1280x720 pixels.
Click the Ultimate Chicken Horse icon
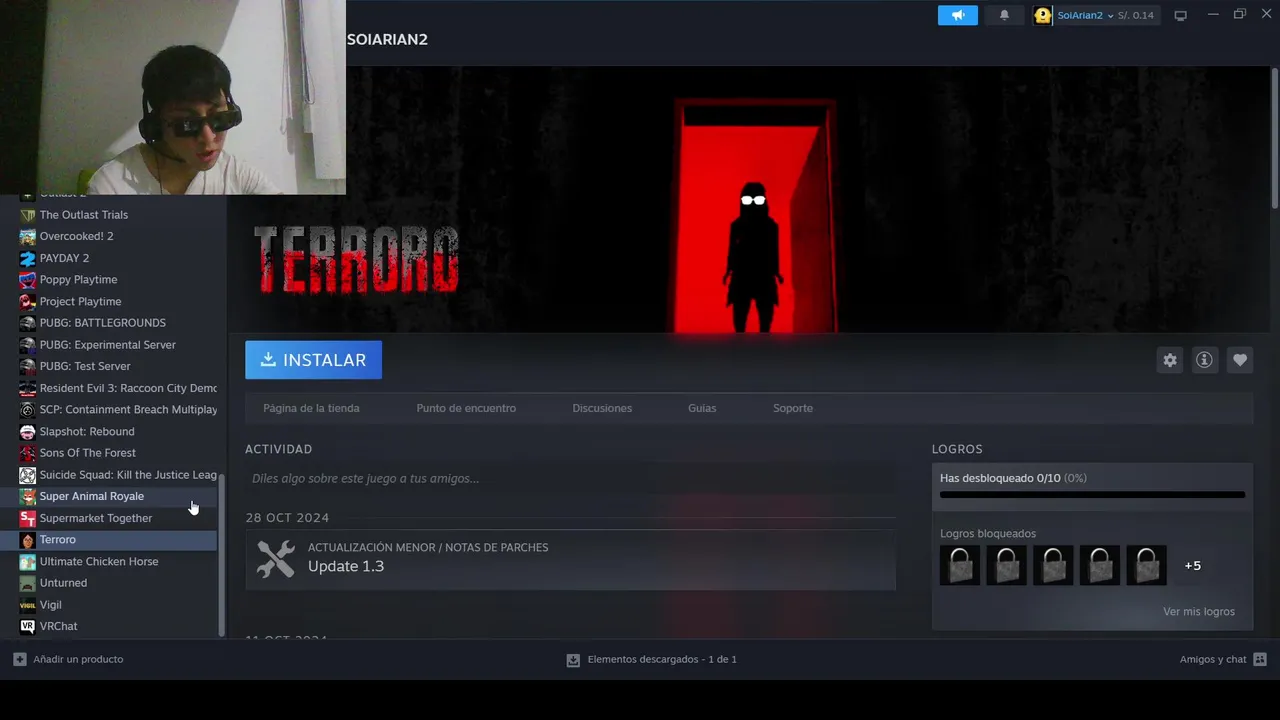tap(28, 561)
